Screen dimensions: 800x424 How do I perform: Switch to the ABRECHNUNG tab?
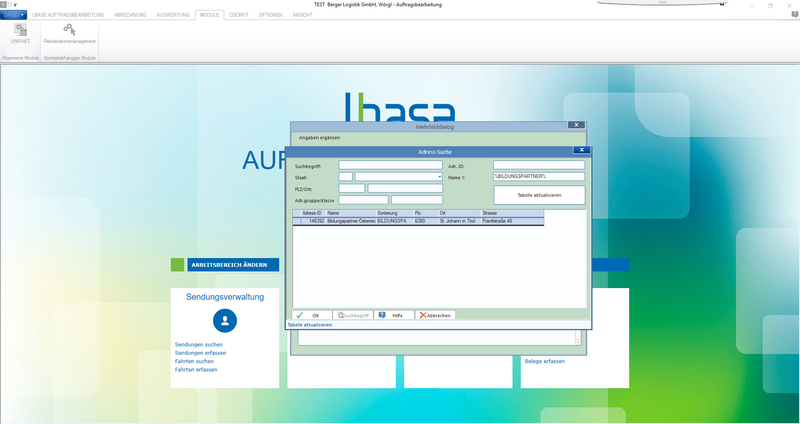click(x=130, y=15)
